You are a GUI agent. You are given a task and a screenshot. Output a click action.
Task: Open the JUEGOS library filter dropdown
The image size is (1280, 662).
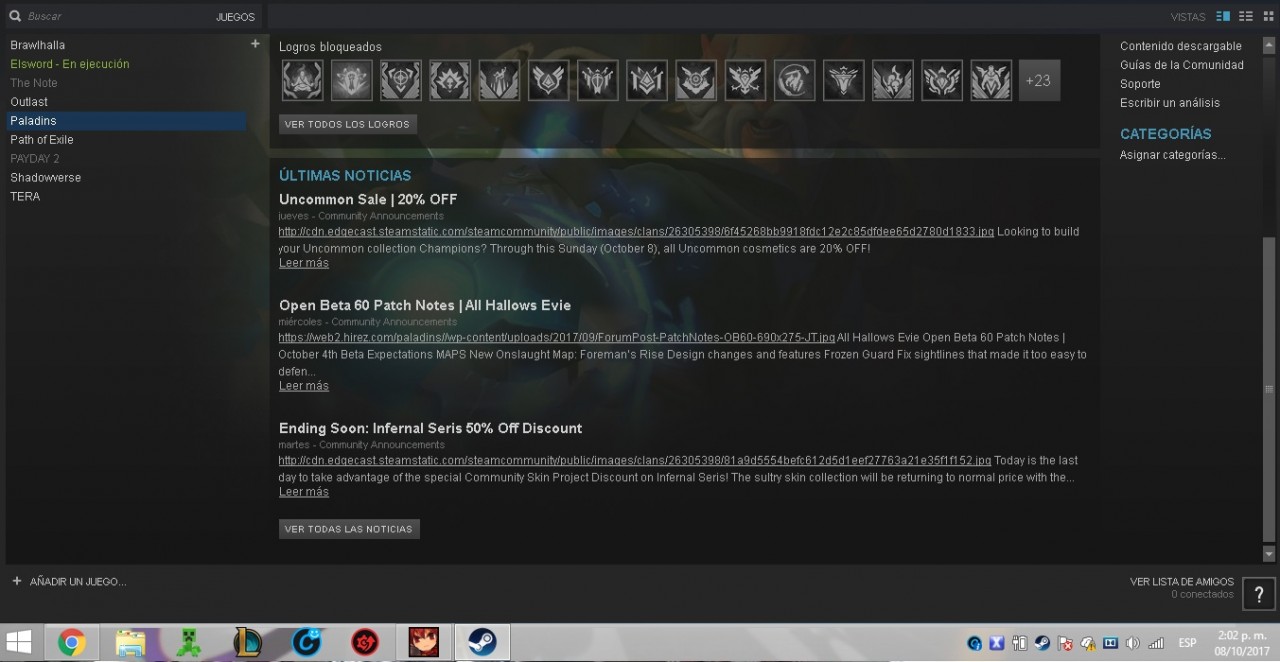235,17
